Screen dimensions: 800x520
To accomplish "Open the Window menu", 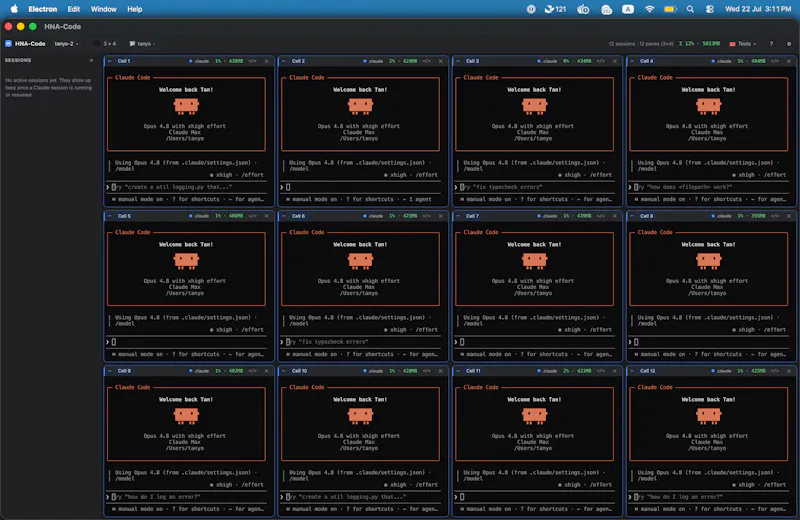I will (x=104, y=9).
